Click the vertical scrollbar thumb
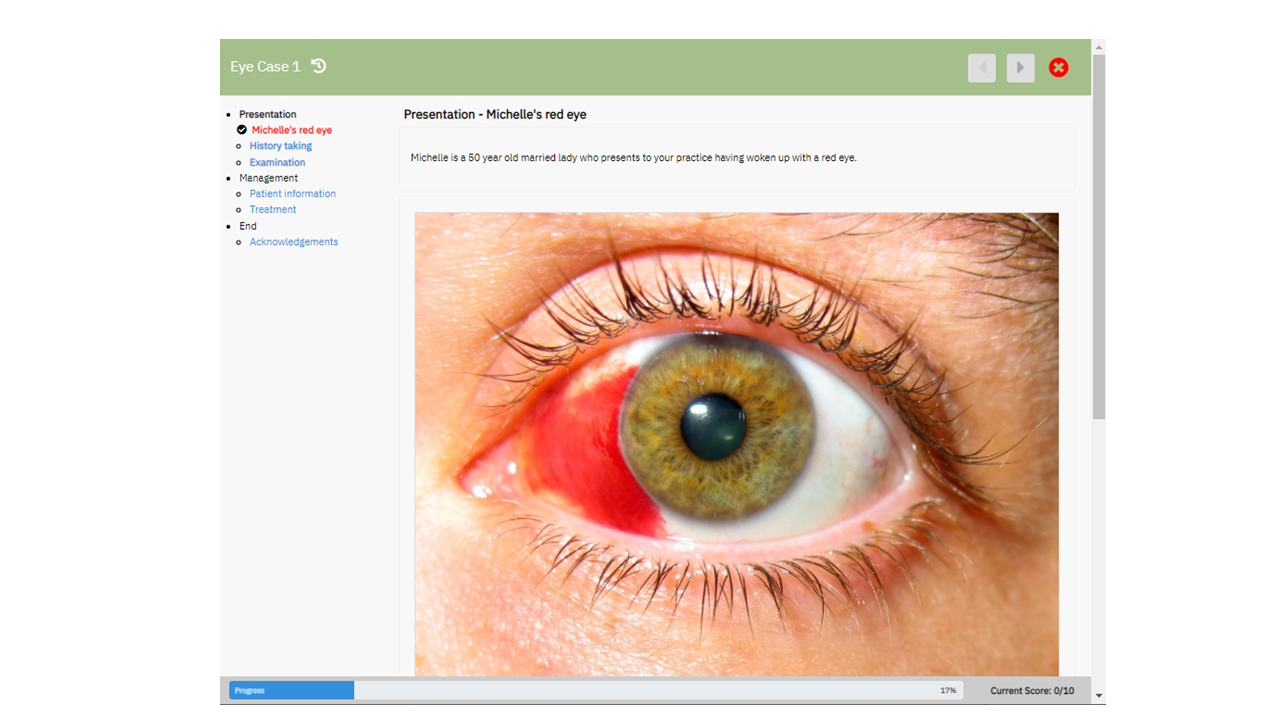Screen dimensions: 1280x720 point(1099,235)
